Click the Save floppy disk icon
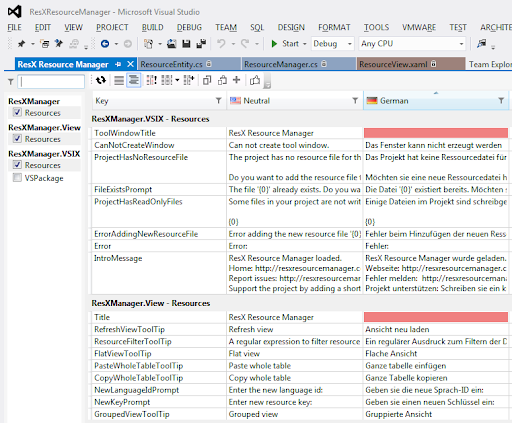The image size is (512, 423). click(186, 44)
